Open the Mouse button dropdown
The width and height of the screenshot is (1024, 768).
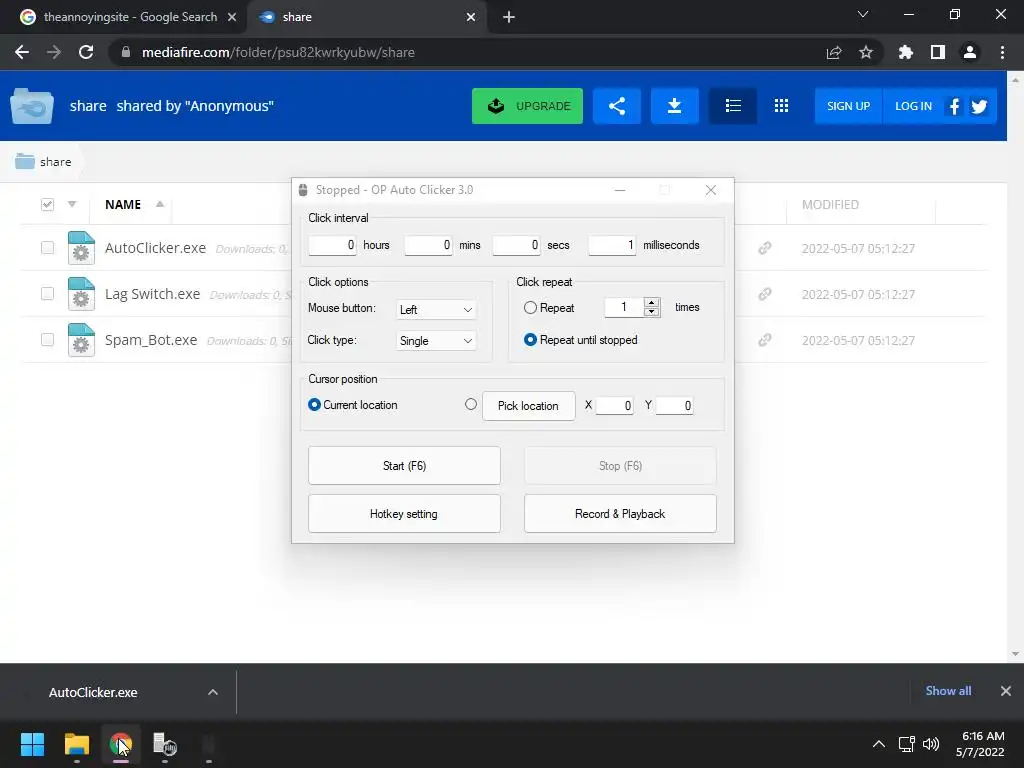tap(436, 310)
